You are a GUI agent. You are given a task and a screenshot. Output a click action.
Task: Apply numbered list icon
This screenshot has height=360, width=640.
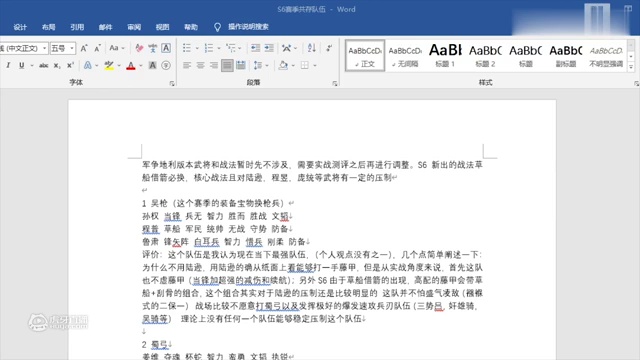click(x=209, y=48)
